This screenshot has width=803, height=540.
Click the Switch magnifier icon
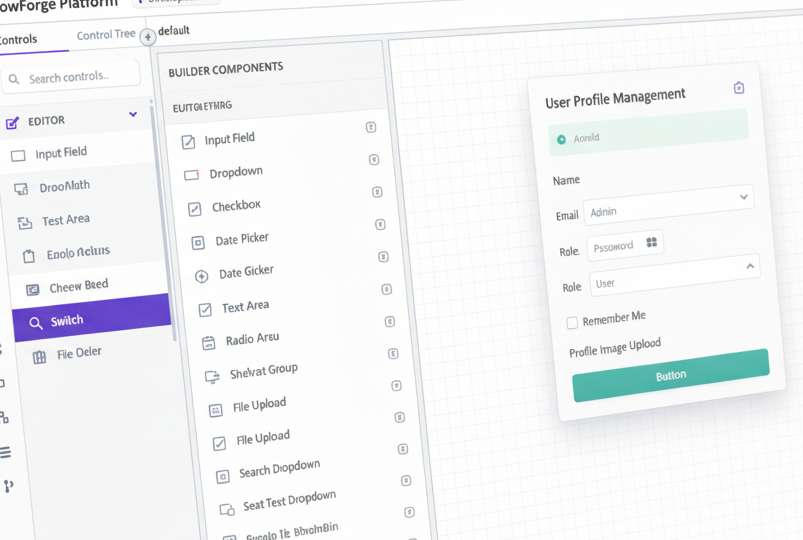[x=35, y=323]
